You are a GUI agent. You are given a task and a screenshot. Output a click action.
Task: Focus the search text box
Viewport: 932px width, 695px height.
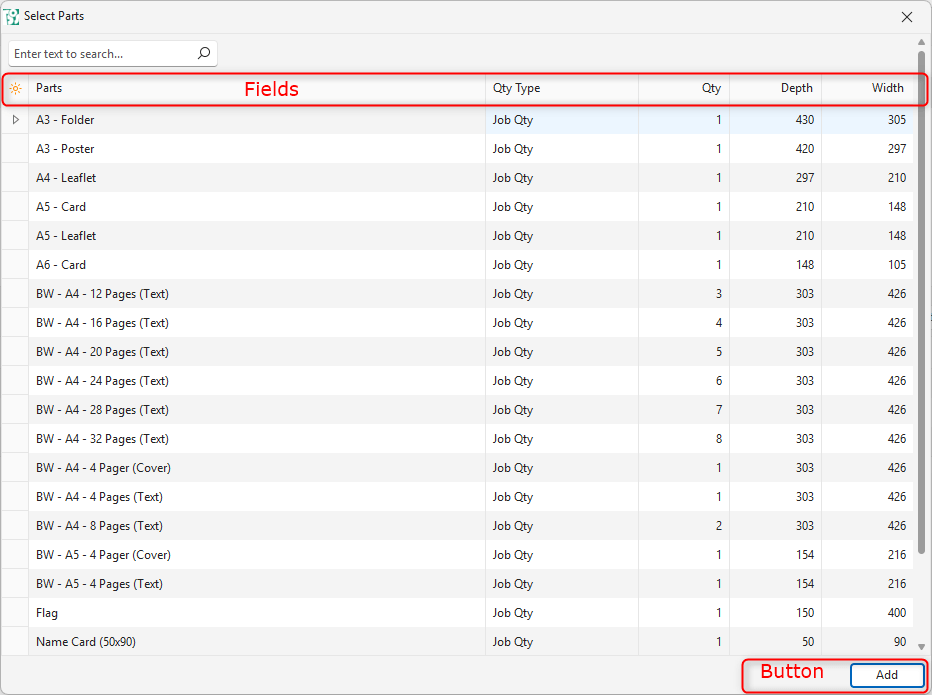click(100, 54)
